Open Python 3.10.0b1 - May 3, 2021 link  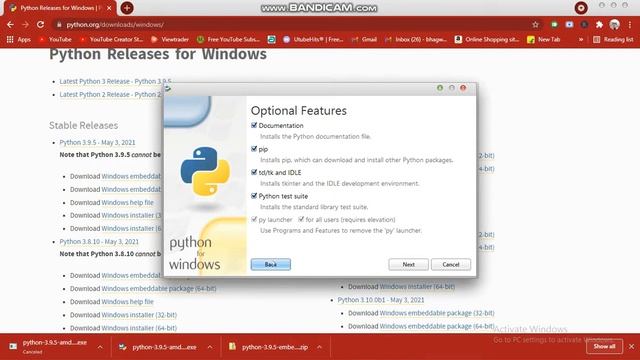click(381, 300)
